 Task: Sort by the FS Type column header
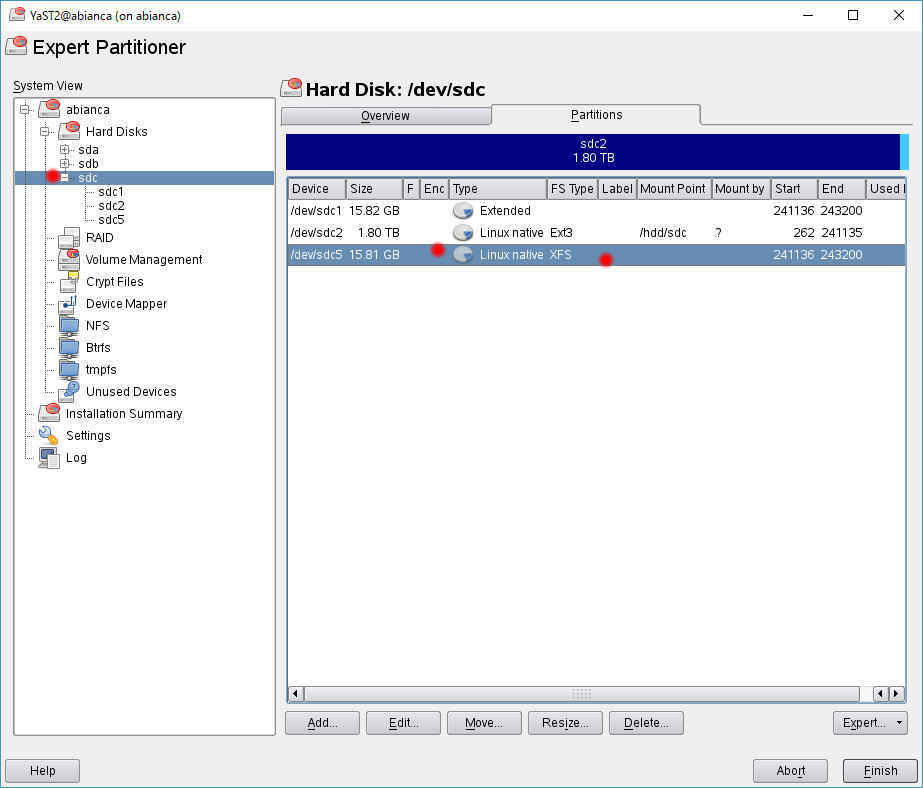coord(572,189)
